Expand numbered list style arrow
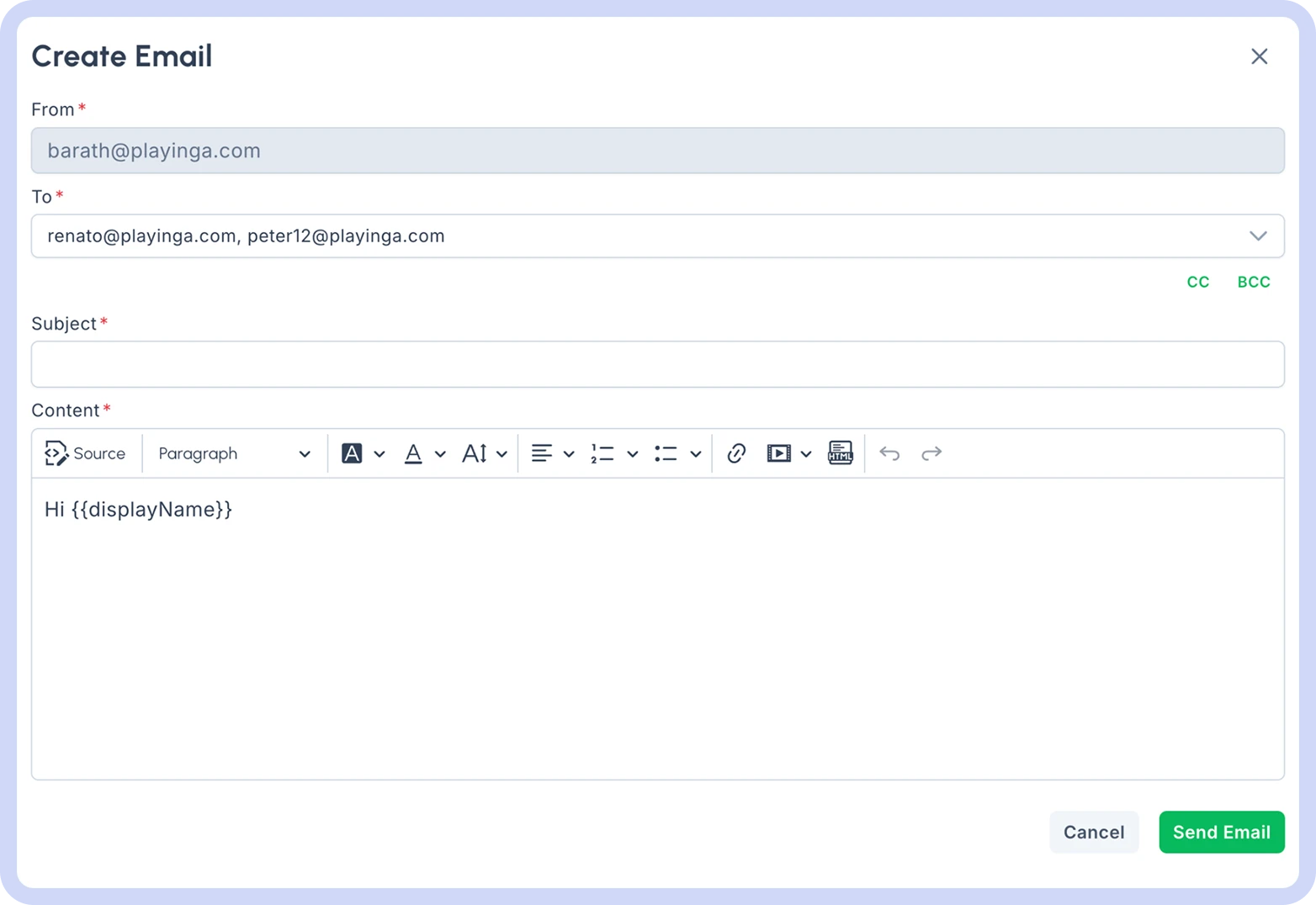 tap(633, 454)
